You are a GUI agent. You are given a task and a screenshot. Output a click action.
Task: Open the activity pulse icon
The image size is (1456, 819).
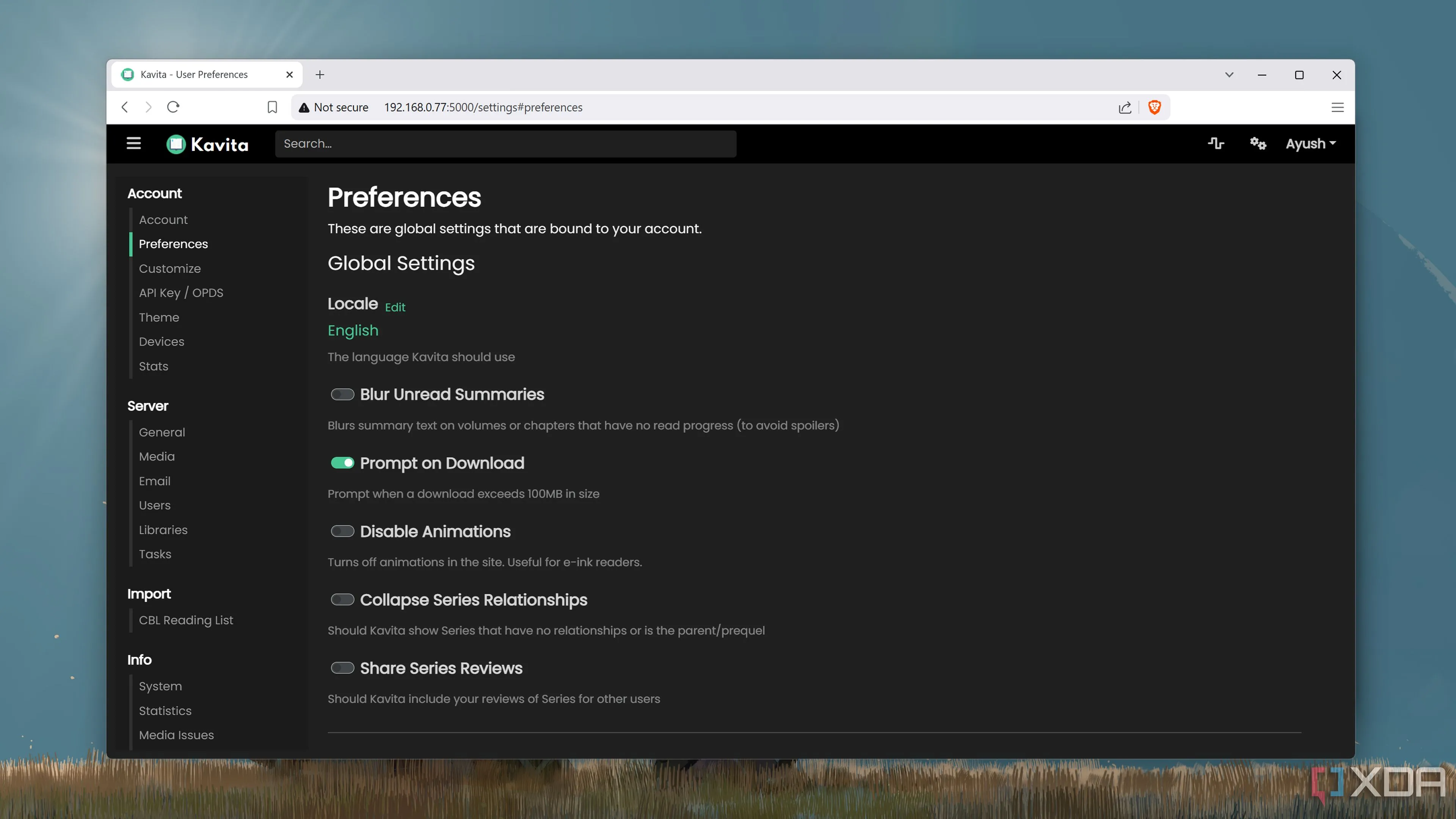tap(1216, 144)
